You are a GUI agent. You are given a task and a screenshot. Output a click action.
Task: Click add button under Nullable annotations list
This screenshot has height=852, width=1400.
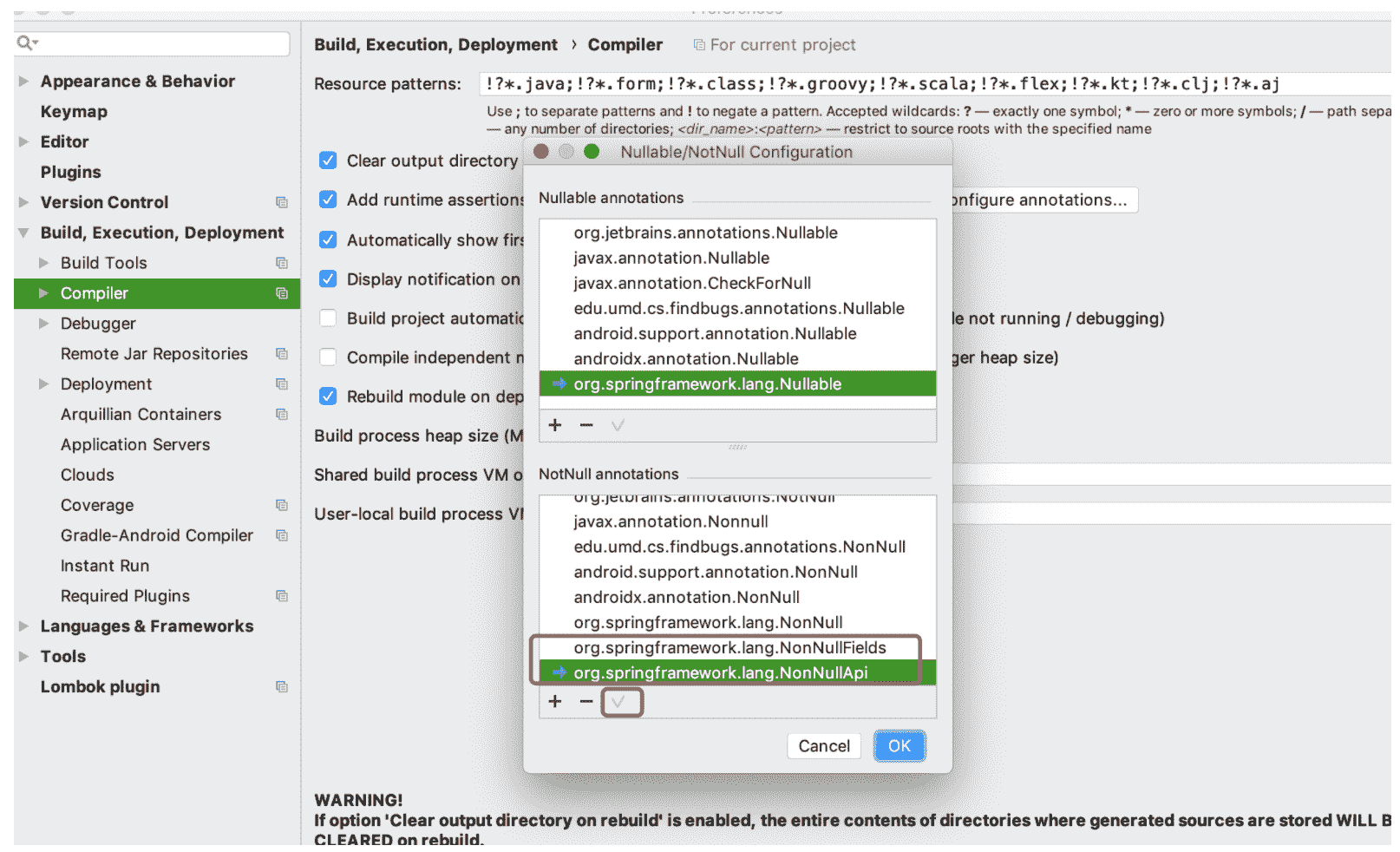pos(555,425)
